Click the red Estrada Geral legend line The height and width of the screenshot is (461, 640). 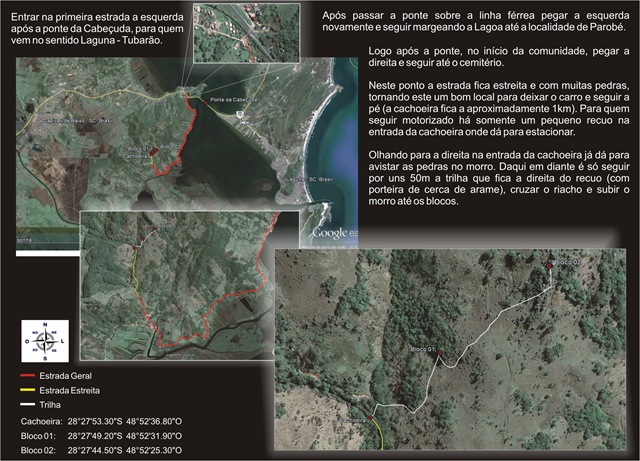tap(27, 376)
